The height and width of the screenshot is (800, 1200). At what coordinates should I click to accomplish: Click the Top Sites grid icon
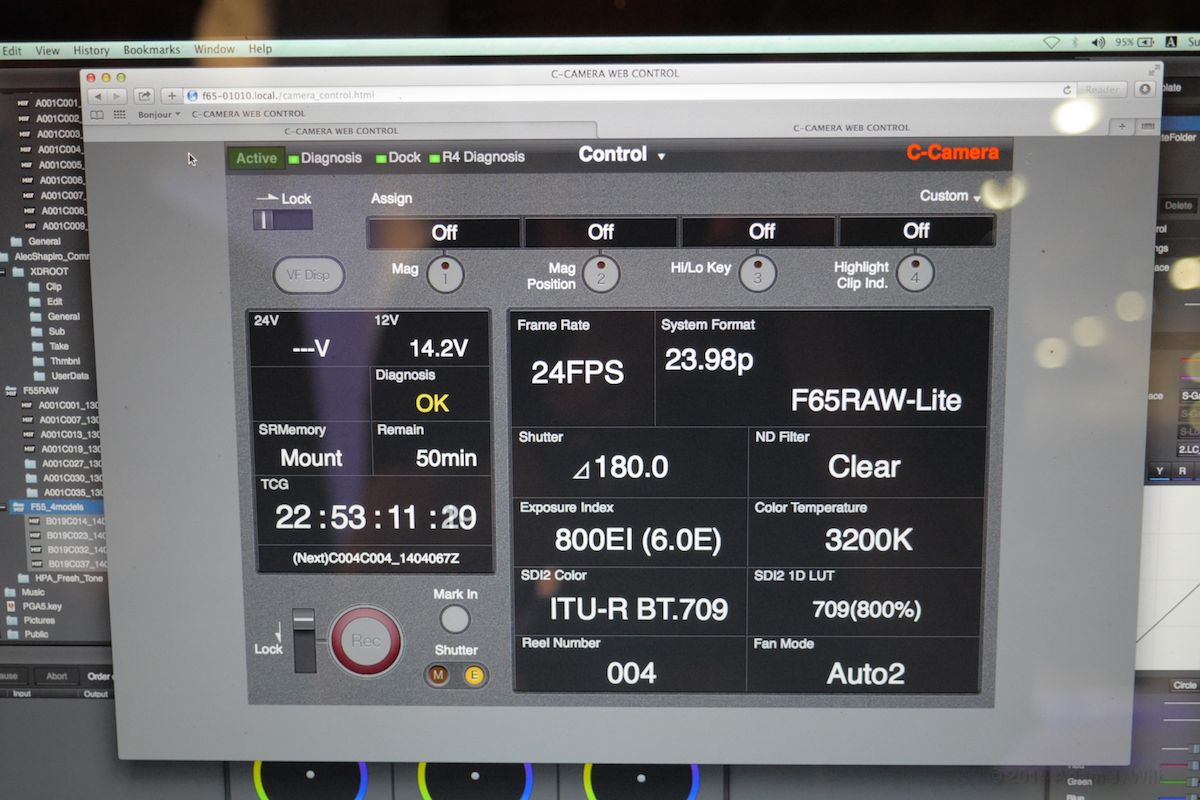coord(120,114)
